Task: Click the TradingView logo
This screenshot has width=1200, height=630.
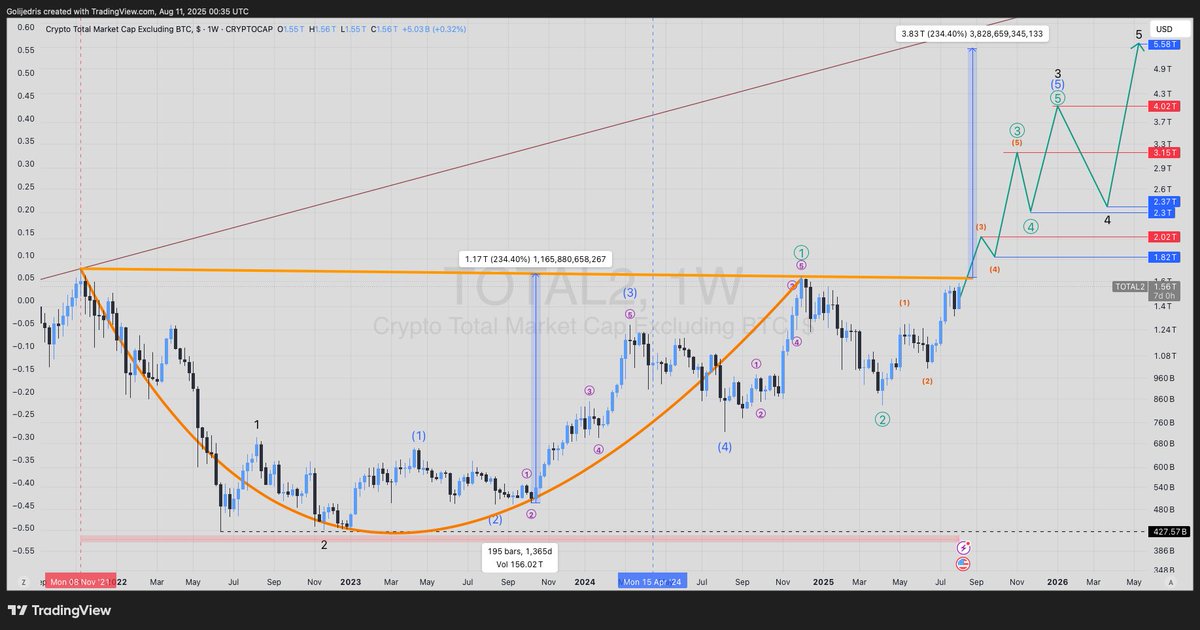Action: click(59, 610)
